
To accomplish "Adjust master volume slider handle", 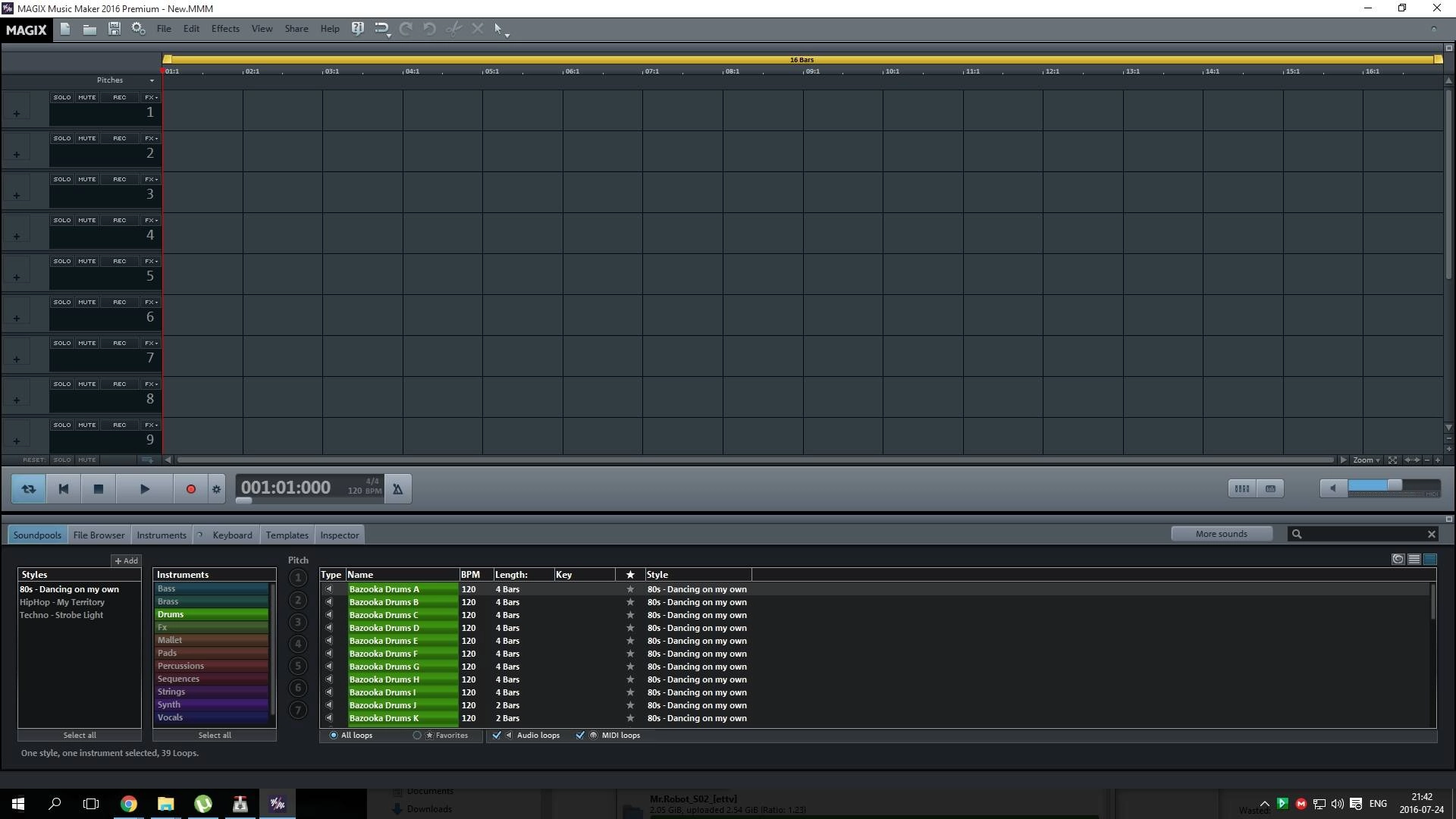I will 1395,485.
